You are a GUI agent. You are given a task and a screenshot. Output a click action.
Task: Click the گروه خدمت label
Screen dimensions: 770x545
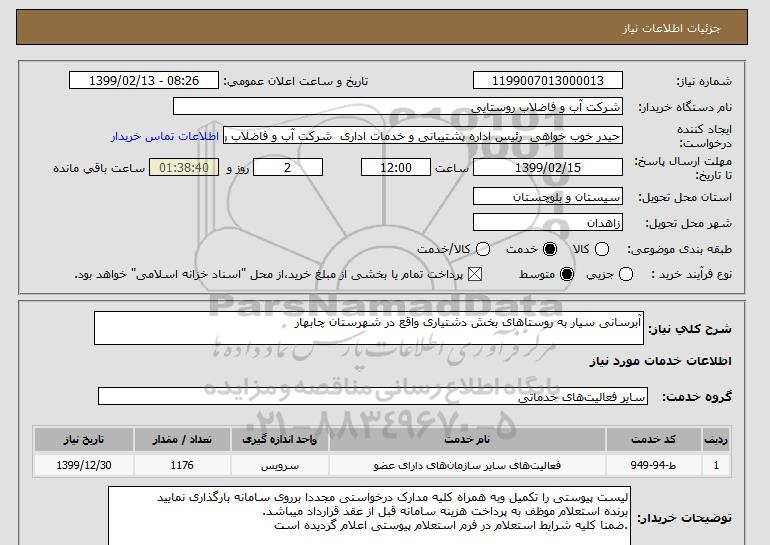click(697, 397)
